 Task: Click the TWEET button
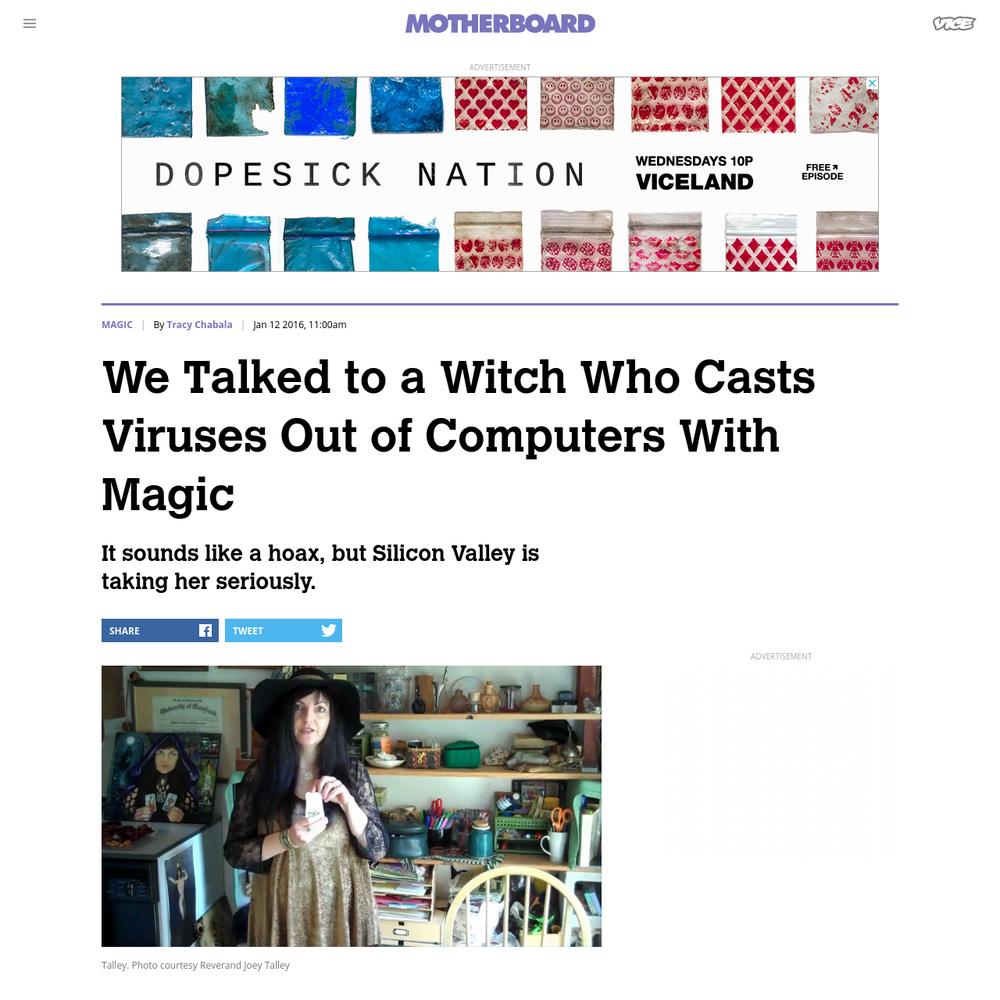pos(283,630)
